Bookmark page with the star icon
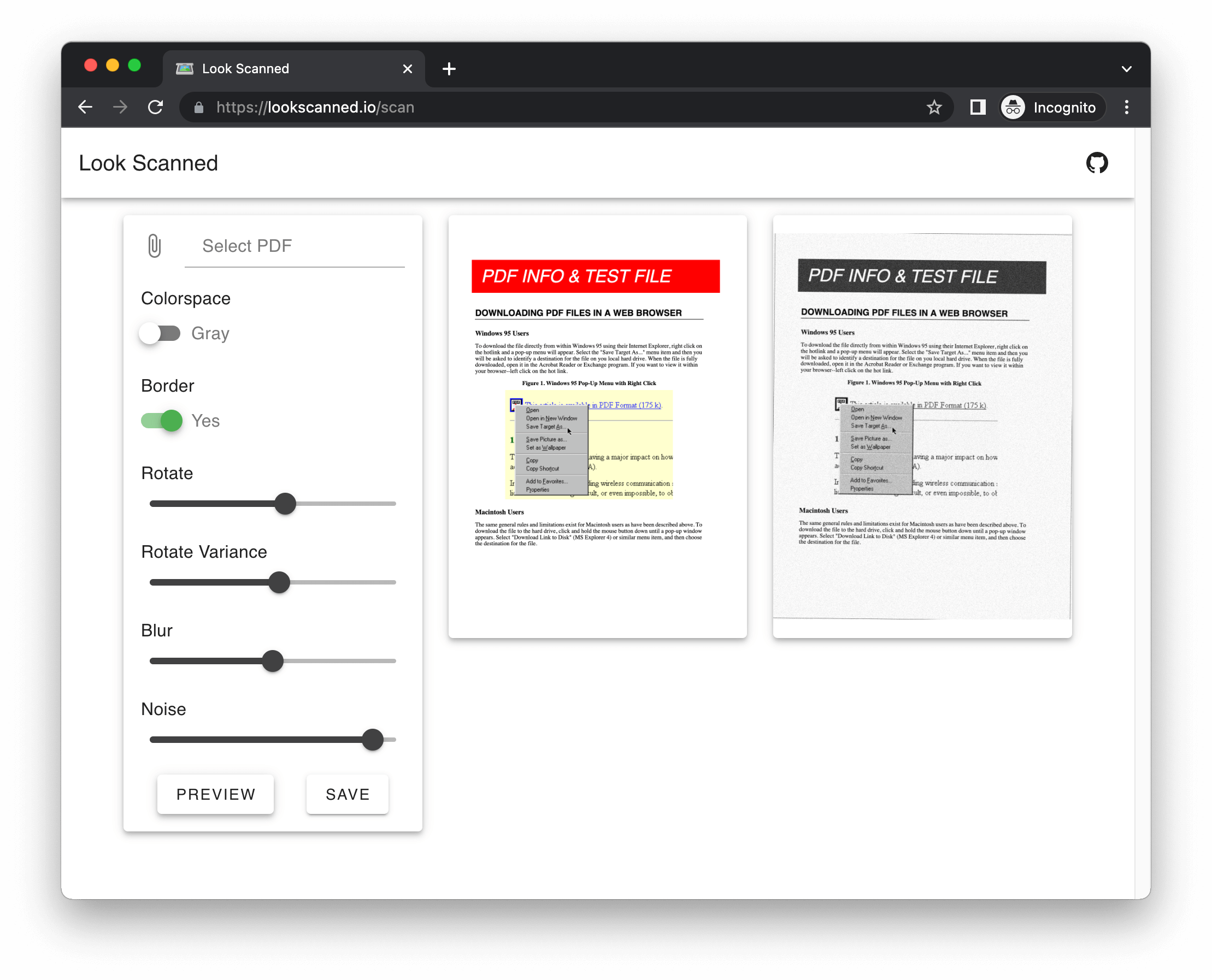Viewport: 1212px width, 980px height. [933, 107]
